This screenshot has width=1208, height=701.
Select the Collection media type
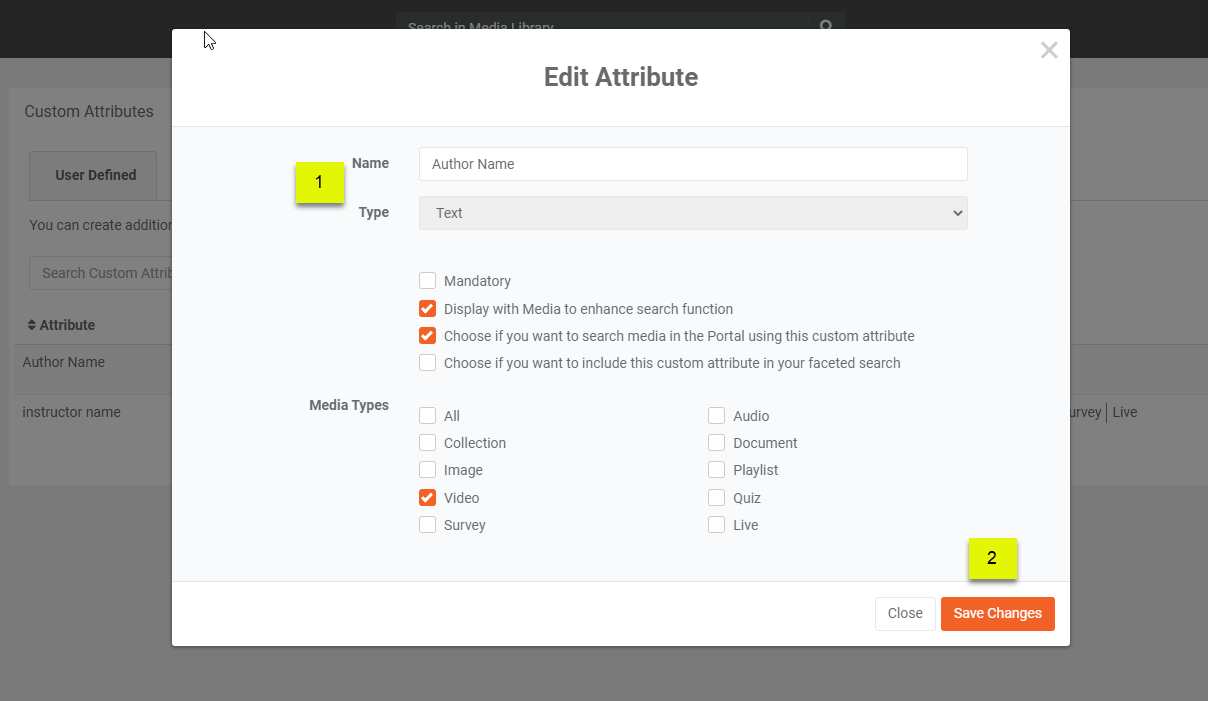coord(428,443)
